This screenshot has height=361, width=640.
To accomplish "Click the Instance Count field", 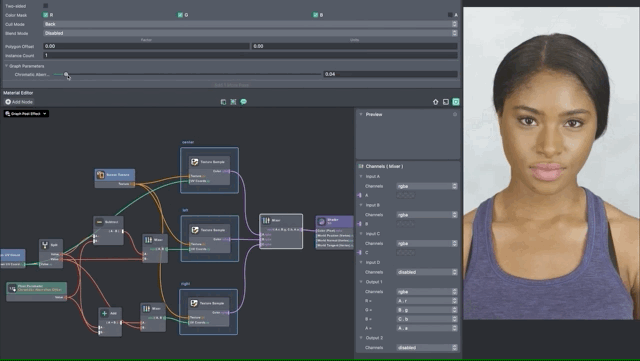I will [250, 55].
